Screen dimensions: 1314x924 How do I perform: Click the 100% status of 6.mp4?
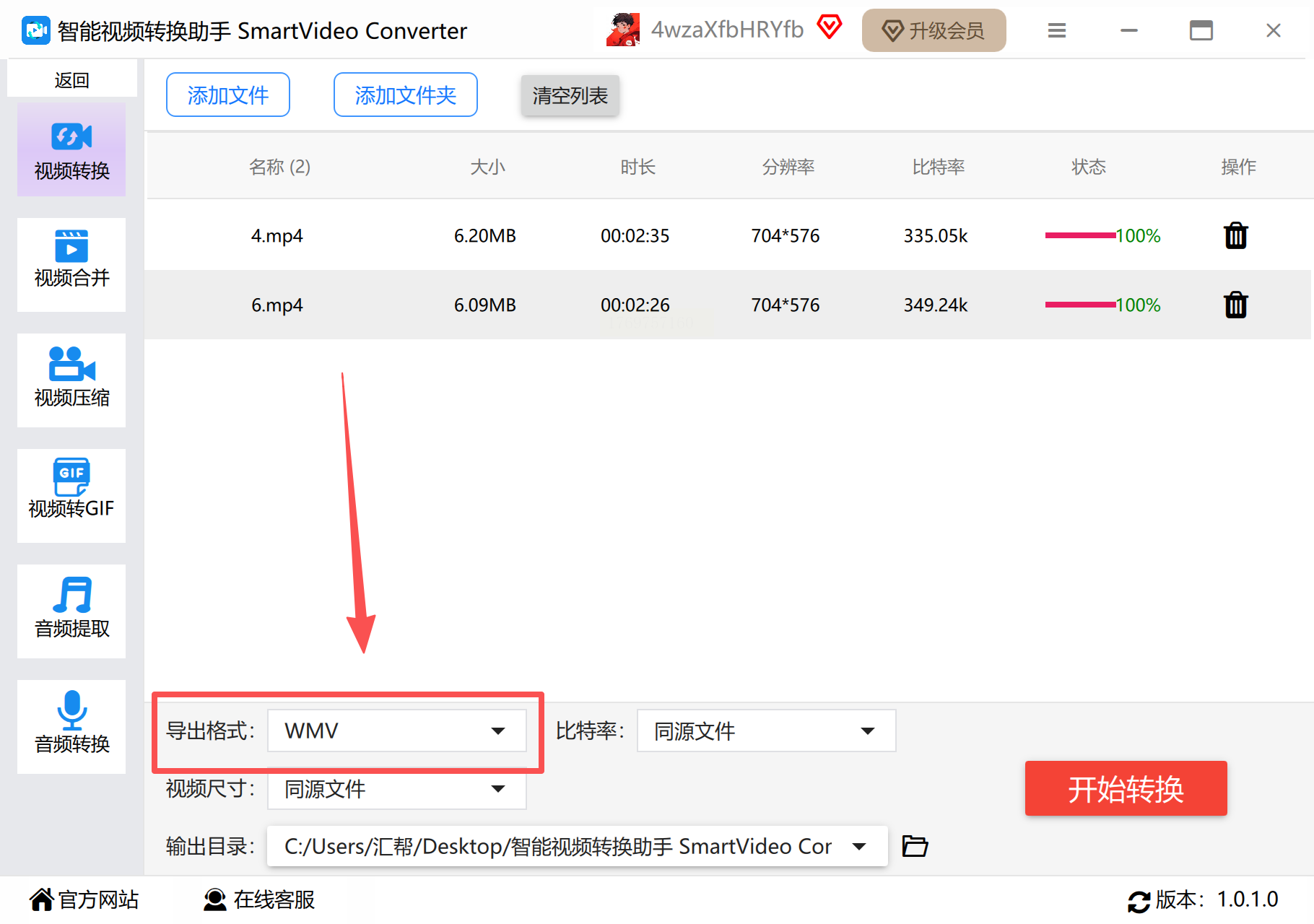[x=1139, y=305]
